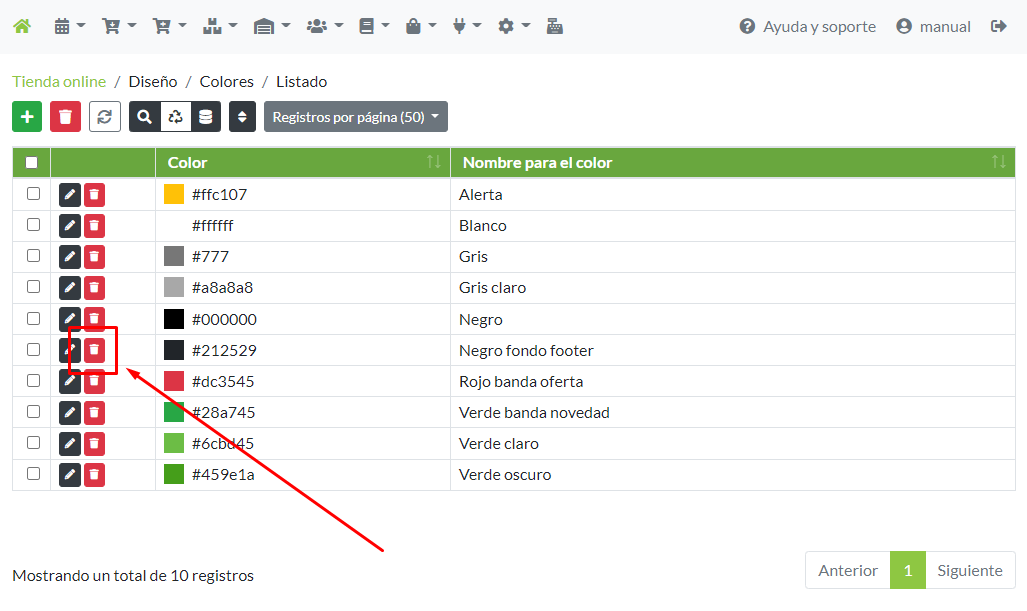Edit the Alerta color row
This screenshot has height=611, width=1027.
[x=70, y=195]
